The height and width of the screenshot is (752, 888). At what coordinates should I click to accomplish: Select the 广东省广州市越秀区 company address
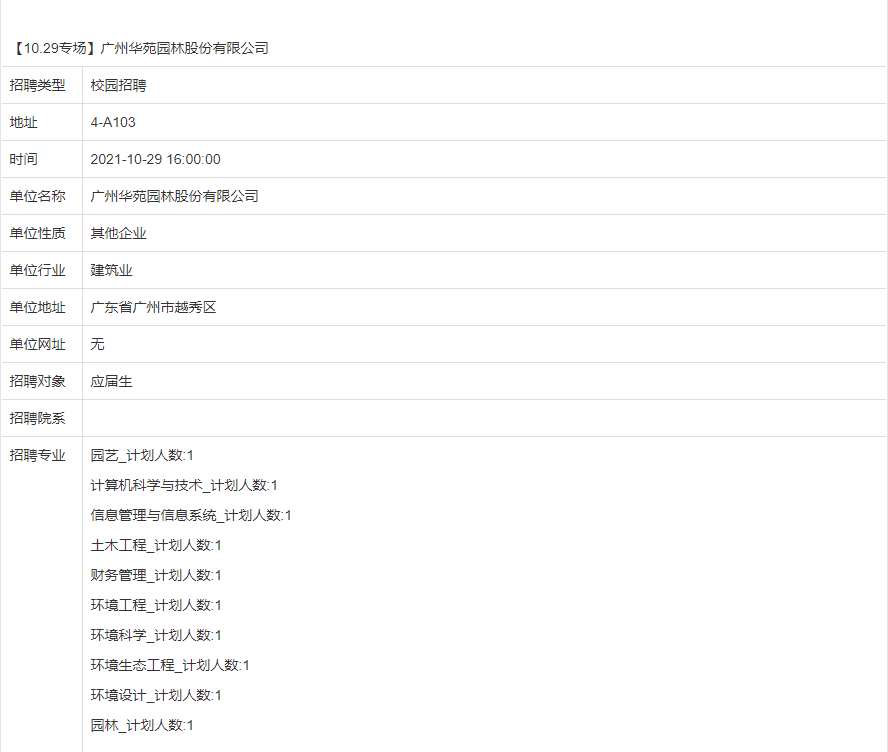tap(153, 308)
